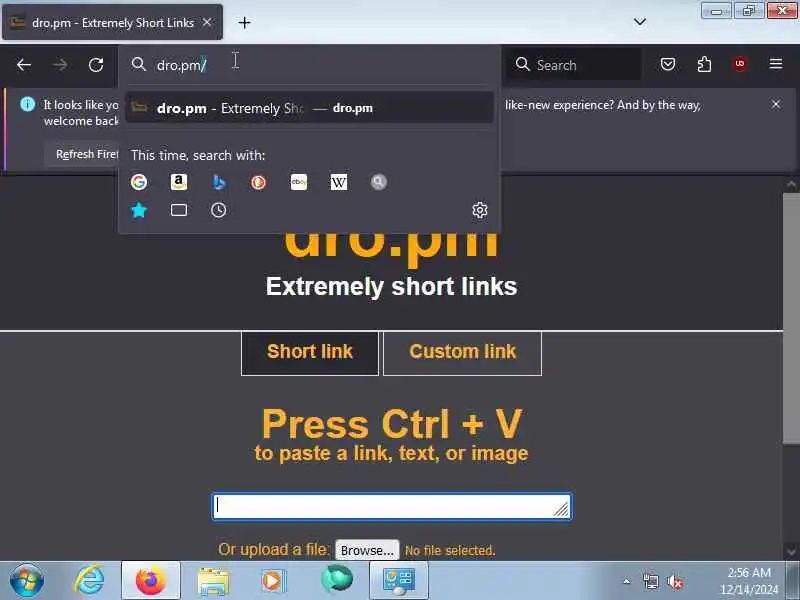
Task: Search with Wikipedia this time
Action: 339,182
